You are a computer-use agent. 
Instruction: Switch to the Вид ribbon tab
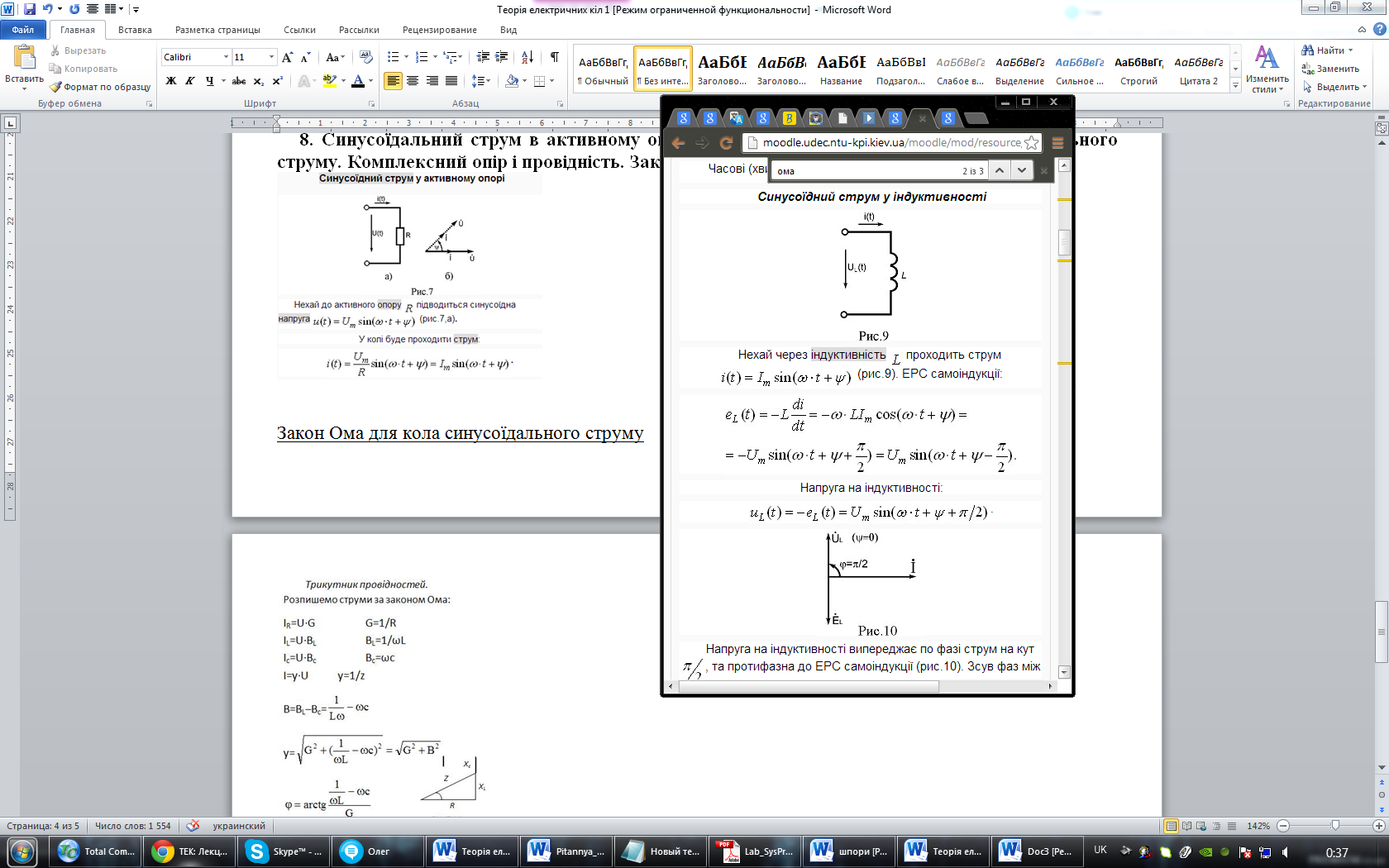tap(508, 30)
